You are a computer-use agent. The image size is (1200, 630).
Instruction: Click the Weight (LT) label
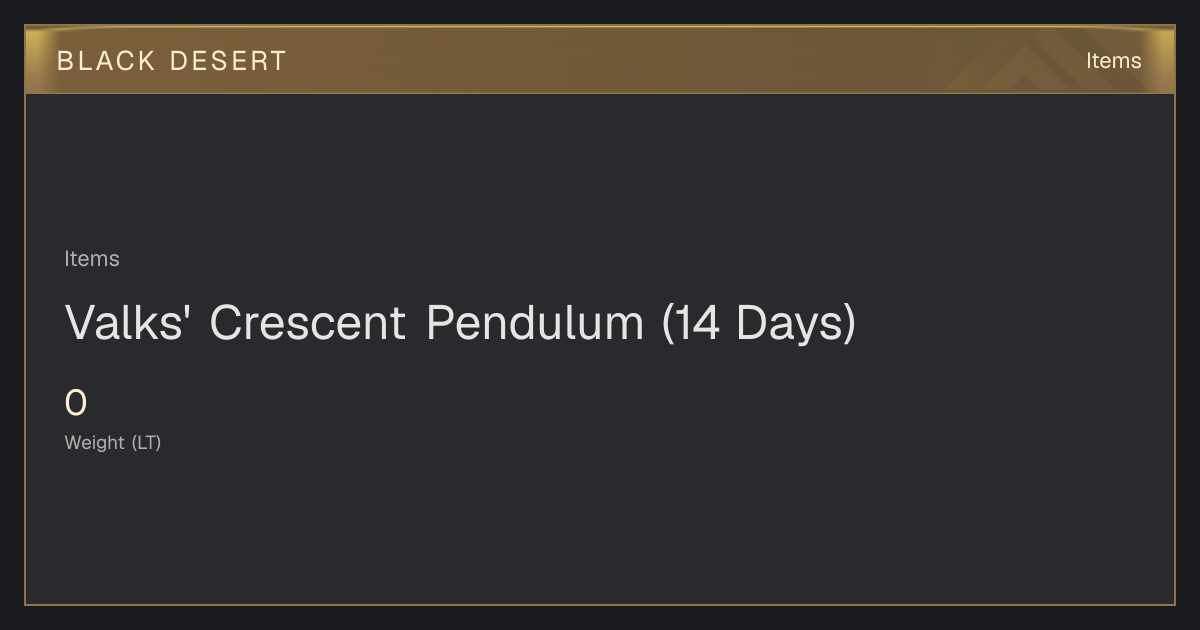[x=113, y=442]
